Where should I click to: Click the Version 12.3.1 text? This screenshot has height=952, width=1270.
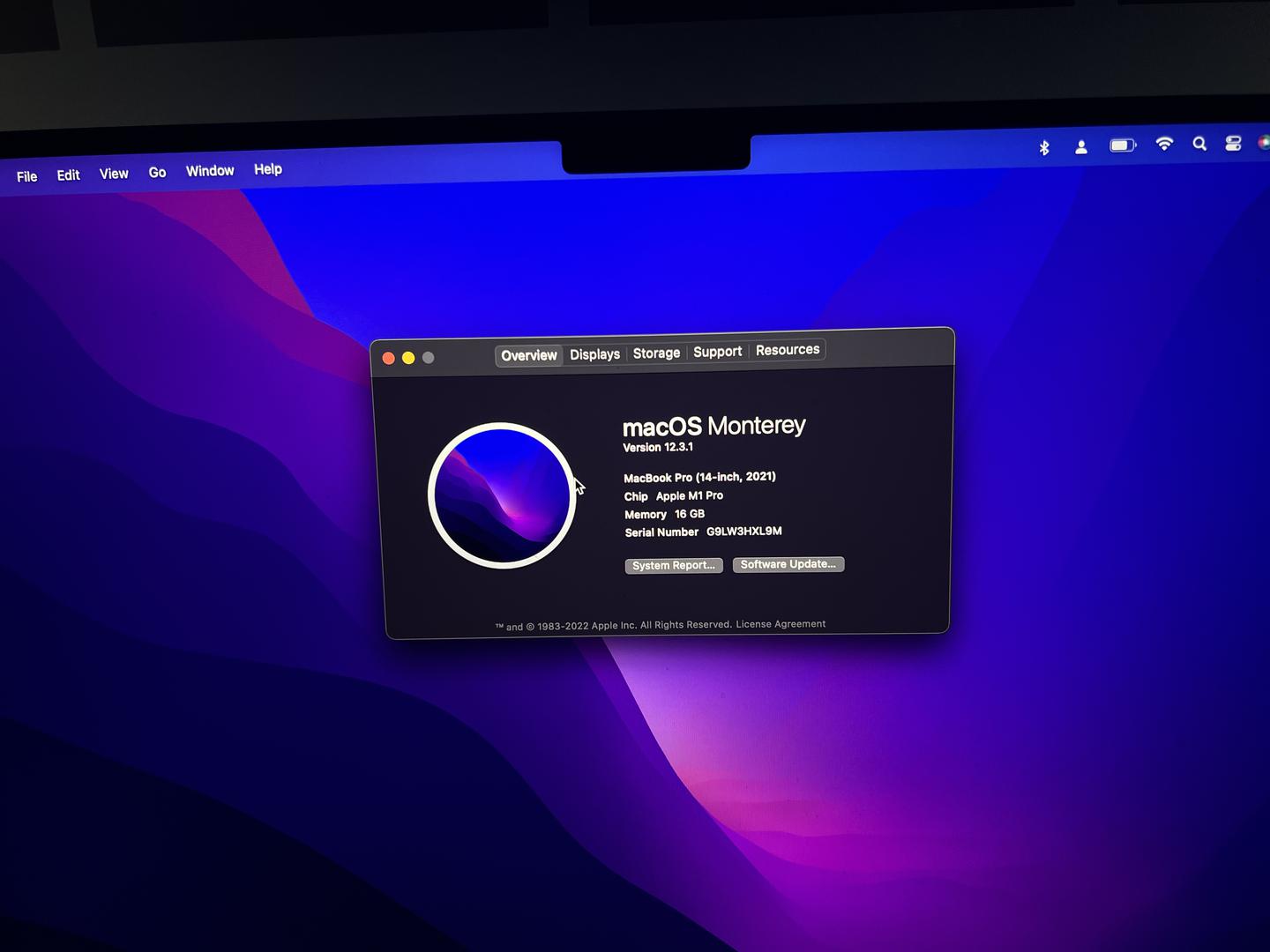658,448
